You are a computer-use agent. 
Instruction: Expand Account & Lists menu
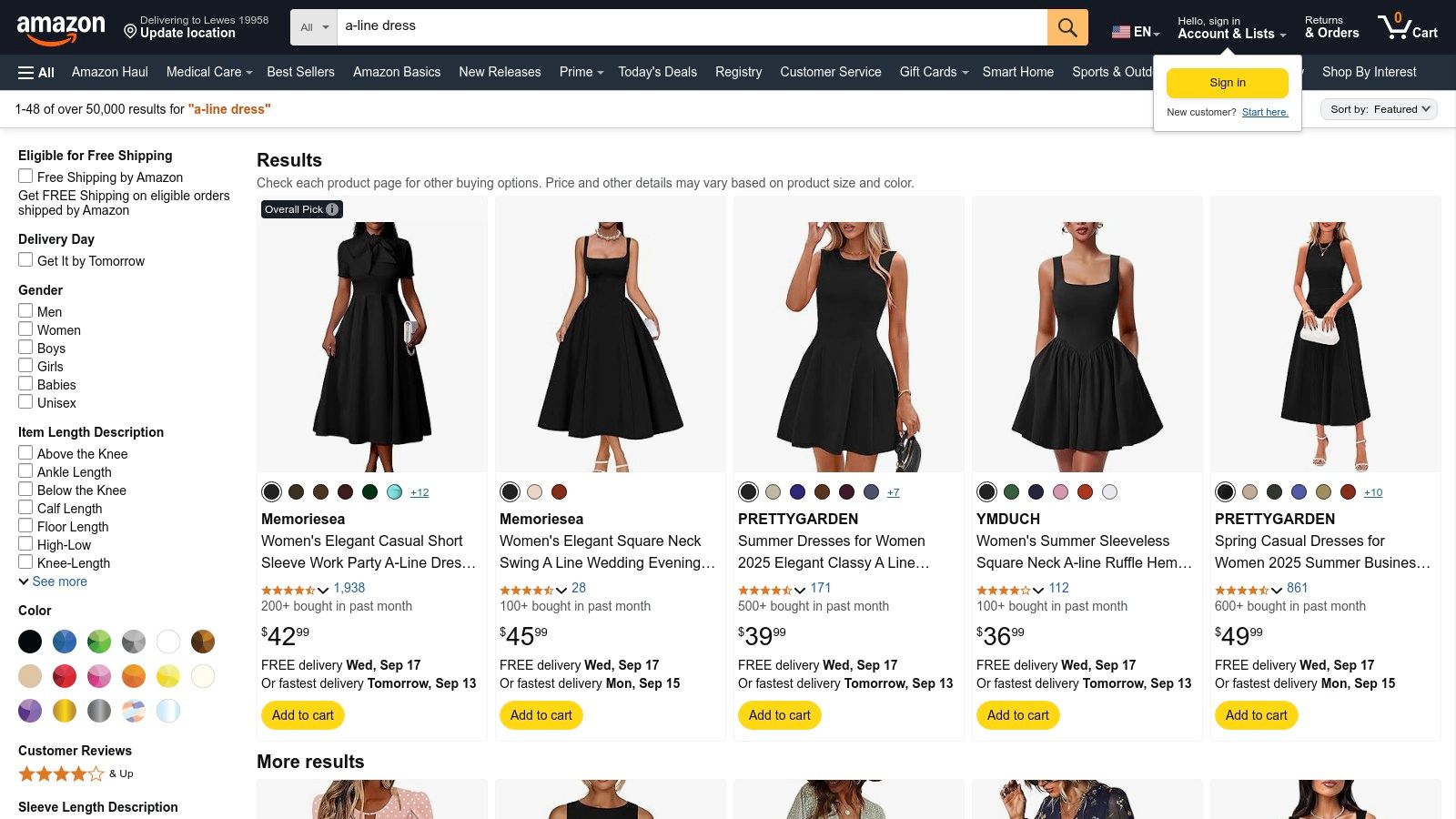coord(1231,27)
